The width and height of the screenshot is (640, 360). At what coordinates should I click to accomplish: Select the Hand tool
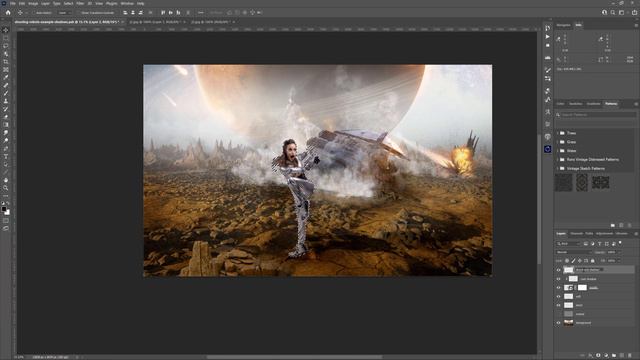[5, 180]
